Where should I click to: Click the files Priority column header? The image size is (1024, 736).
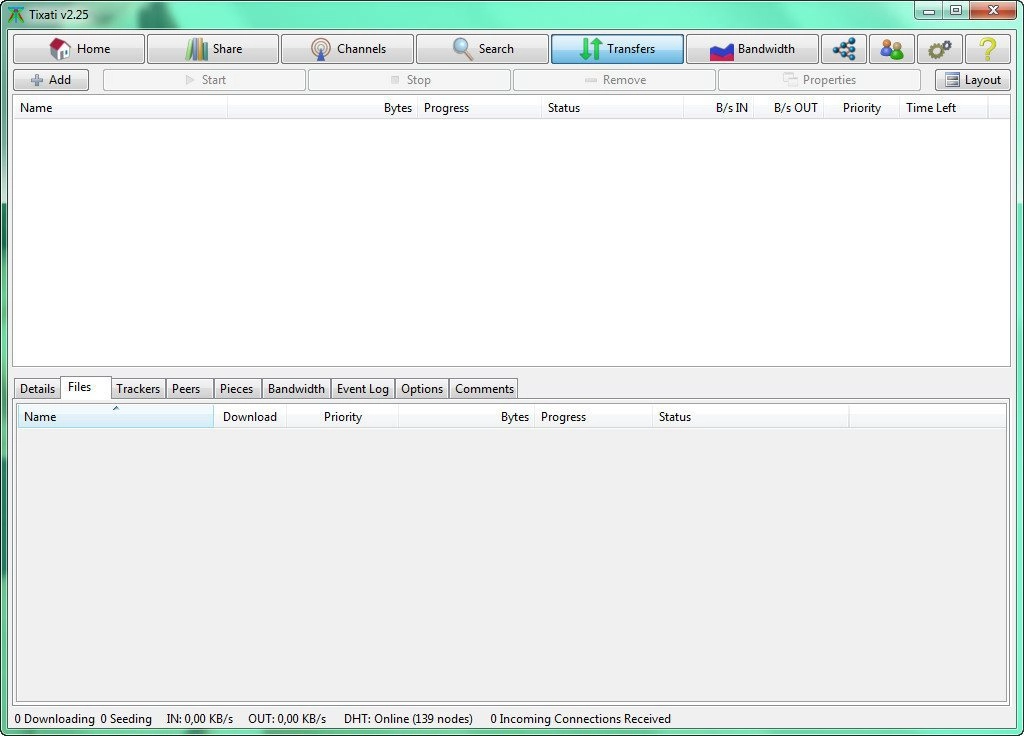(342, 417)
